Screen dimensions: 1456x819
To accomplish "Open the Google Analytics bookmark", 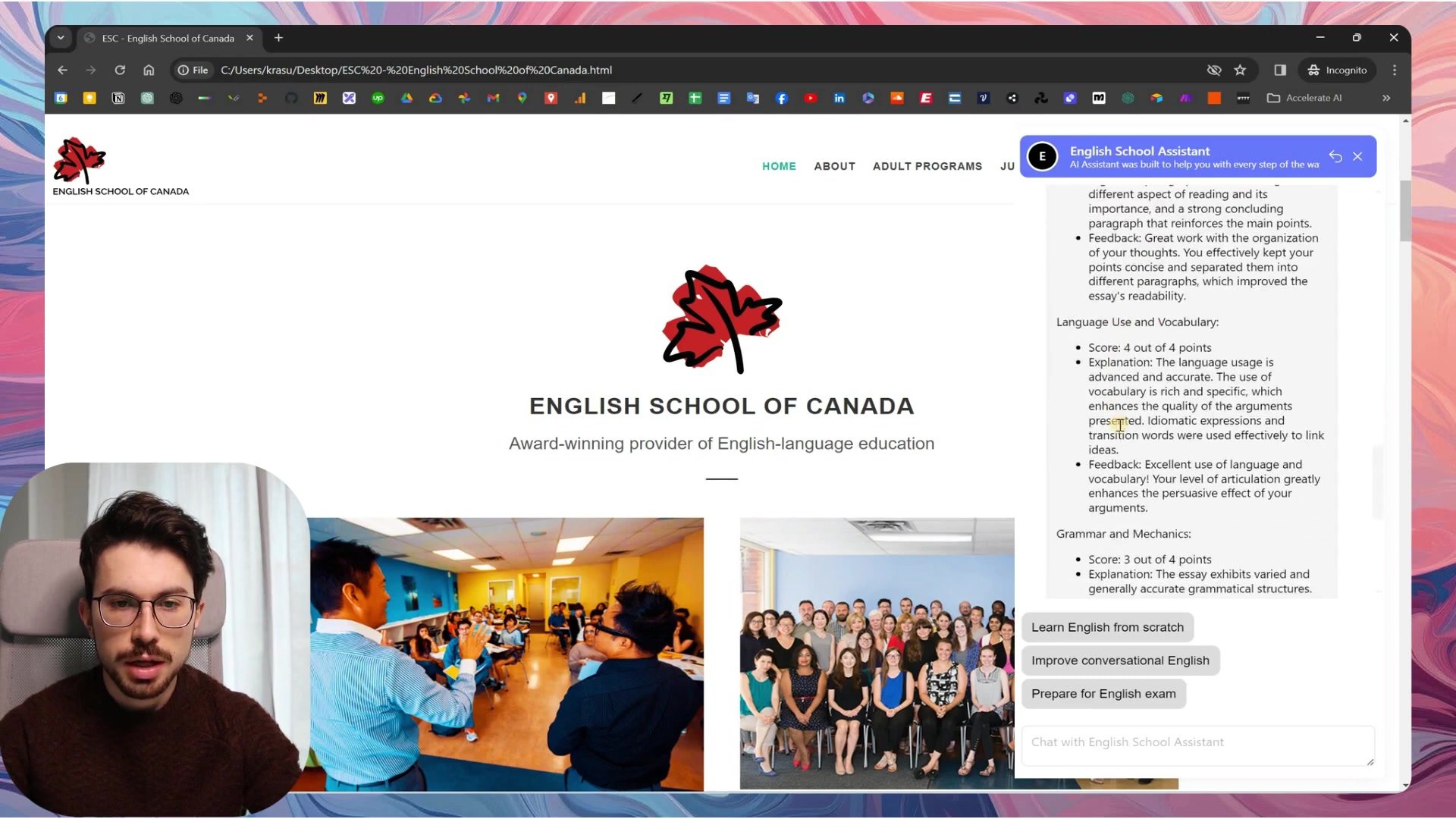I will pyautogui.click(x=580, y=98).
